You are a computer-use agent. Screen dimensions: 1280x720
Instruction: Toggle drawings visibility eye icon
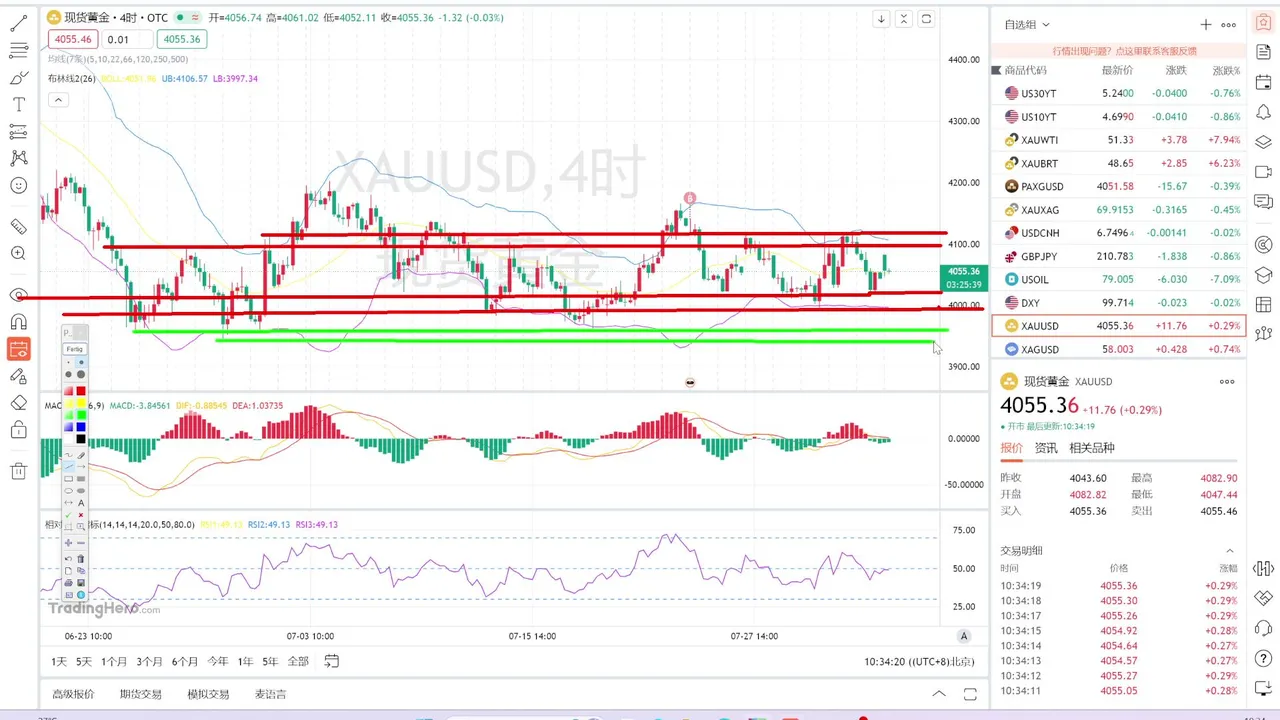click(x=18, y=295)
